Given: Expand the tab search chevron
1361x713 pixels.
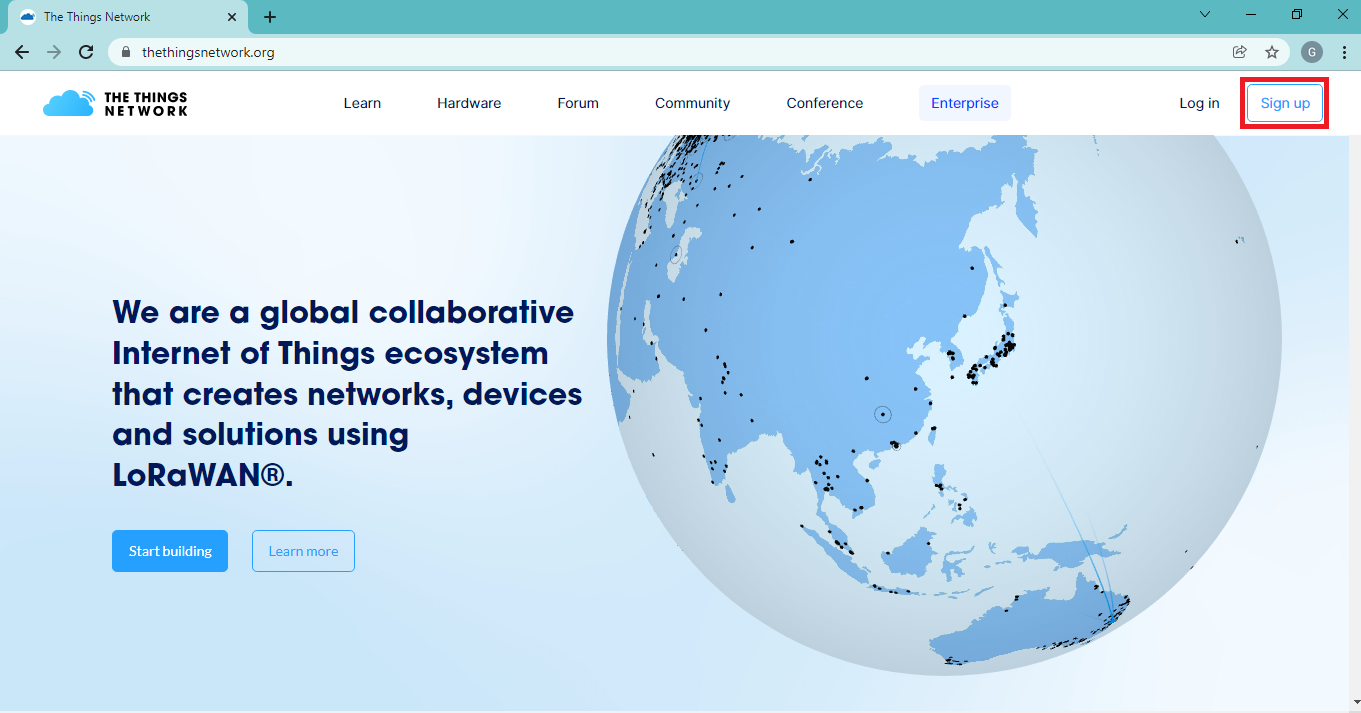Looking at the screenshot, I should [1205, 15].
